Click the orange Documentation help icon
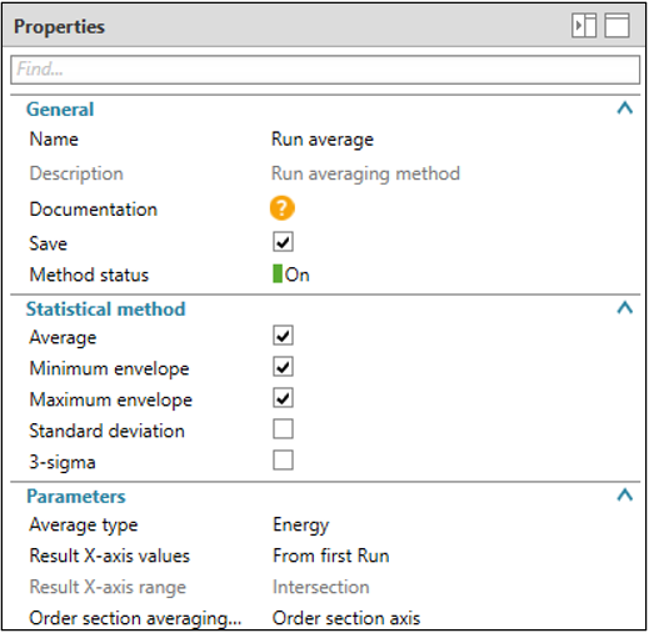The width and height of the screenshot is (649, 632). [x=283, y=209]
